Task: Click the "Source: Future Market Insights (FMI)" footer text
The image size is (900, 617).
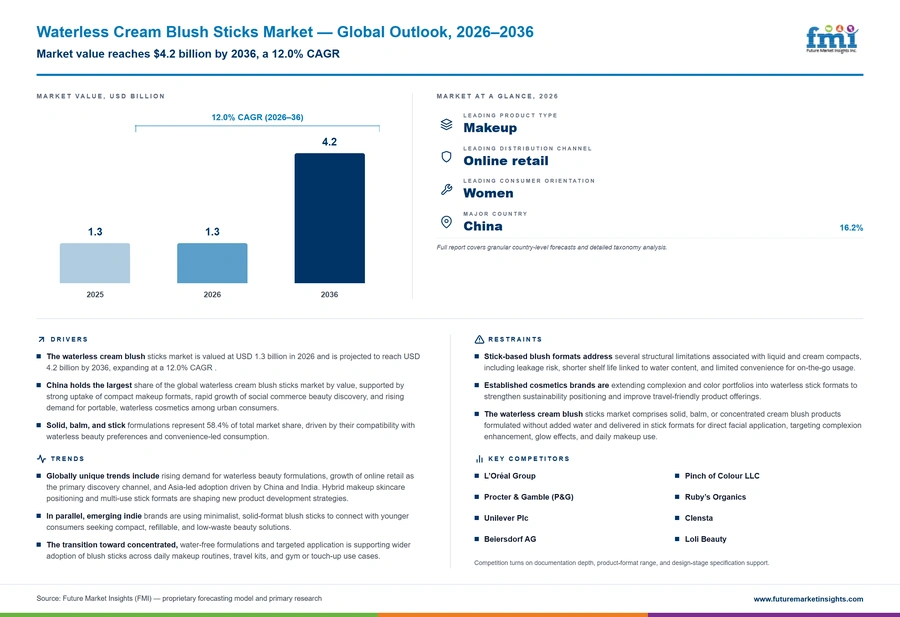Action: [x=179, y=598]
